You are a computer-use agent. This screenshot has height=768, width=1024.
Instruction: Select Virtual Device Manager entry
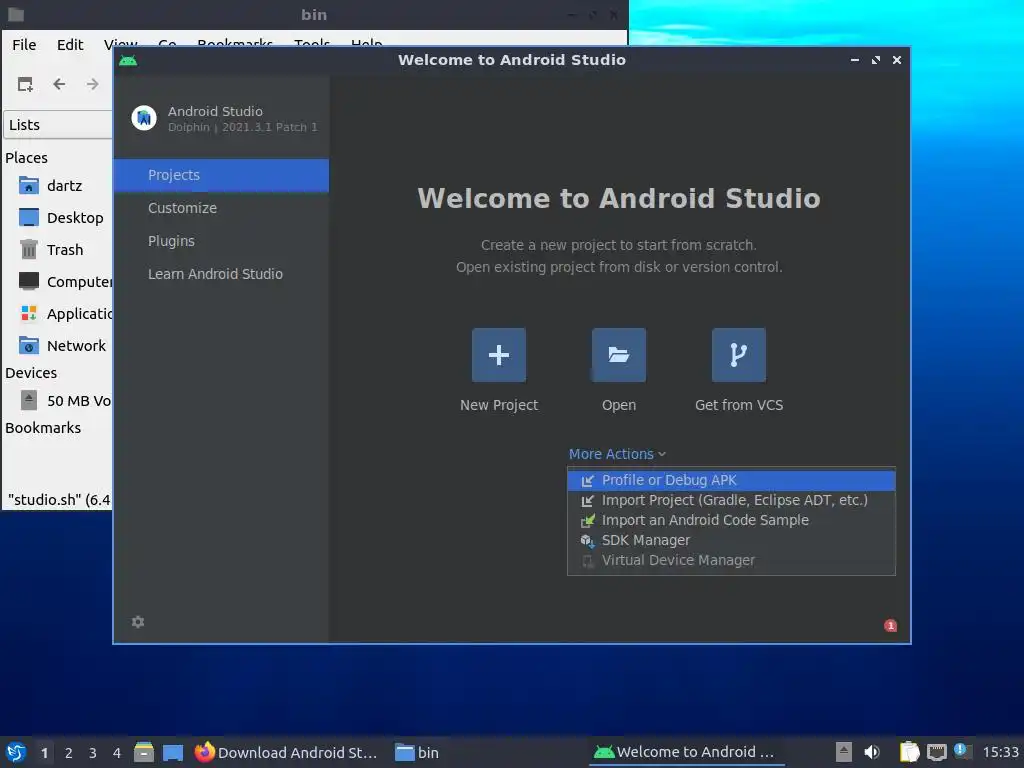coord(731,561)
